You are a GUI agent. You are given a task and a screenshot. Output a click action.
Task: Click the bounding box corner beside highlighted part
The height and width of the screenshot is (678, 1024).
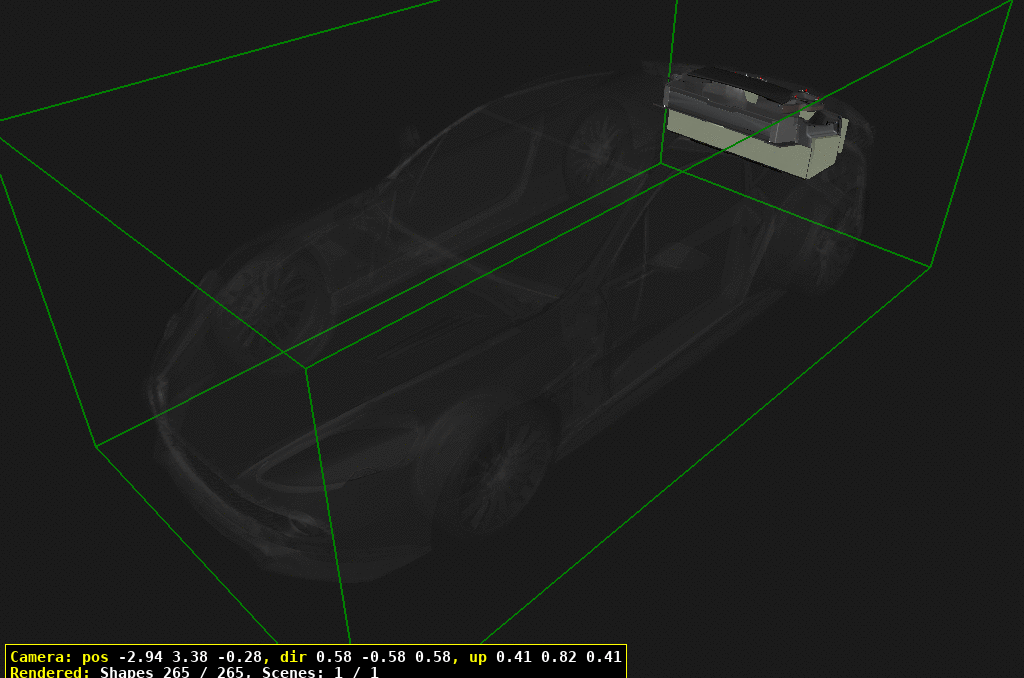pyautogui.click(x=661, y=164)
